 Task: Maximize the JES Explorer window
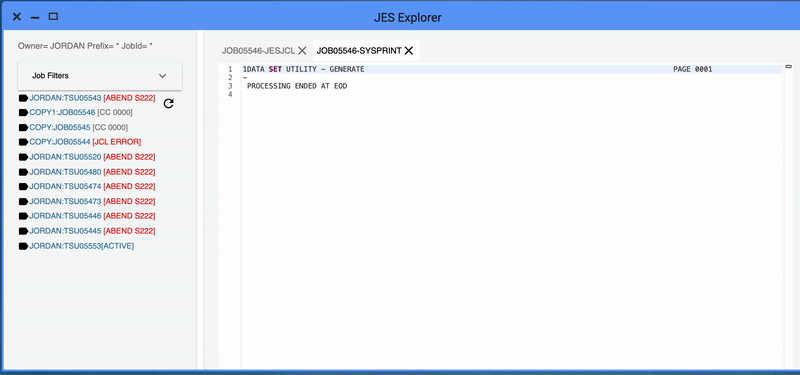coord(53,16)
